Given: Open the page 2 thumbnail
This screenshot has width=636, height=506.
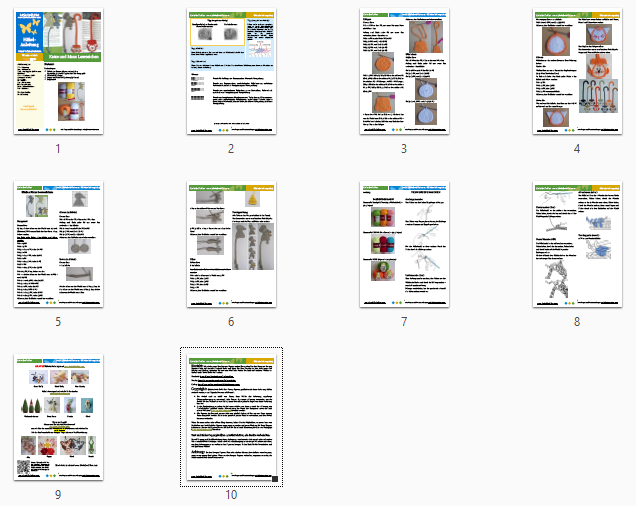Looking at the screenshot, I should (x=231, y=73).
